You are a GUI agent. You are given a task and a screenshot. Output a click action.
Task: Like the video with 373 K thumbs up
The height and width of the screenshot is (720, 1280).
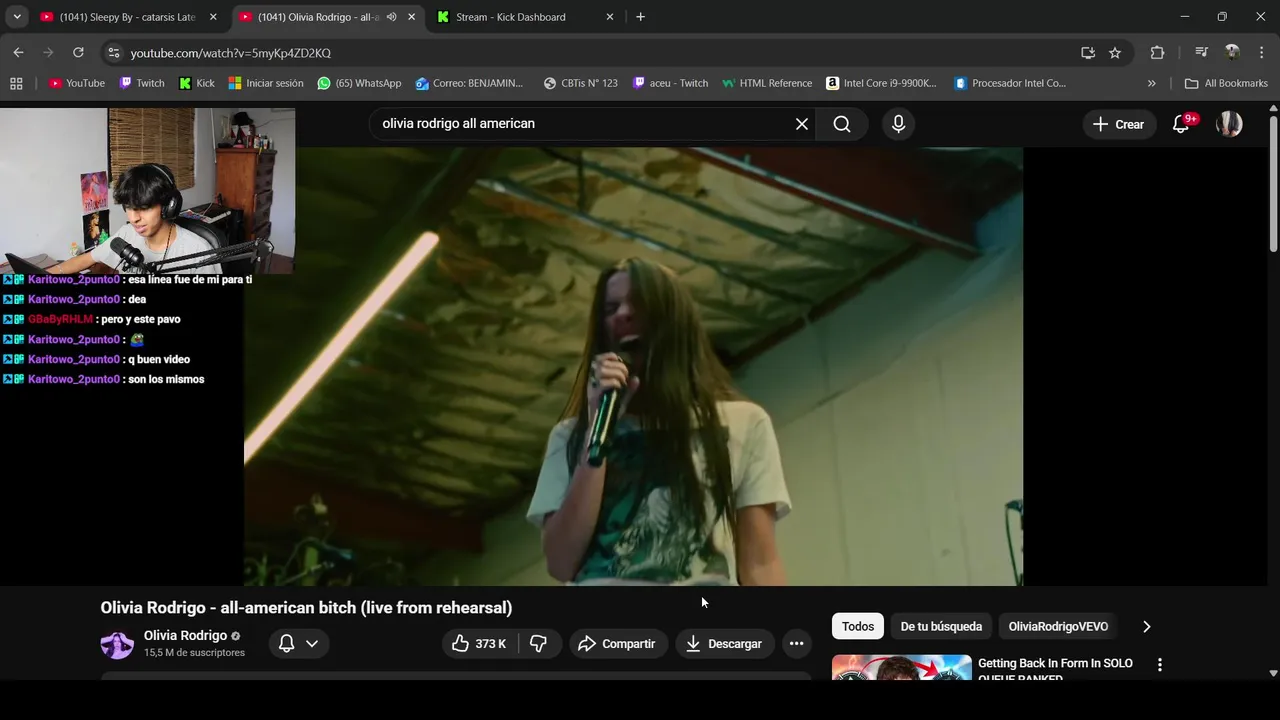tap(480, 644)
